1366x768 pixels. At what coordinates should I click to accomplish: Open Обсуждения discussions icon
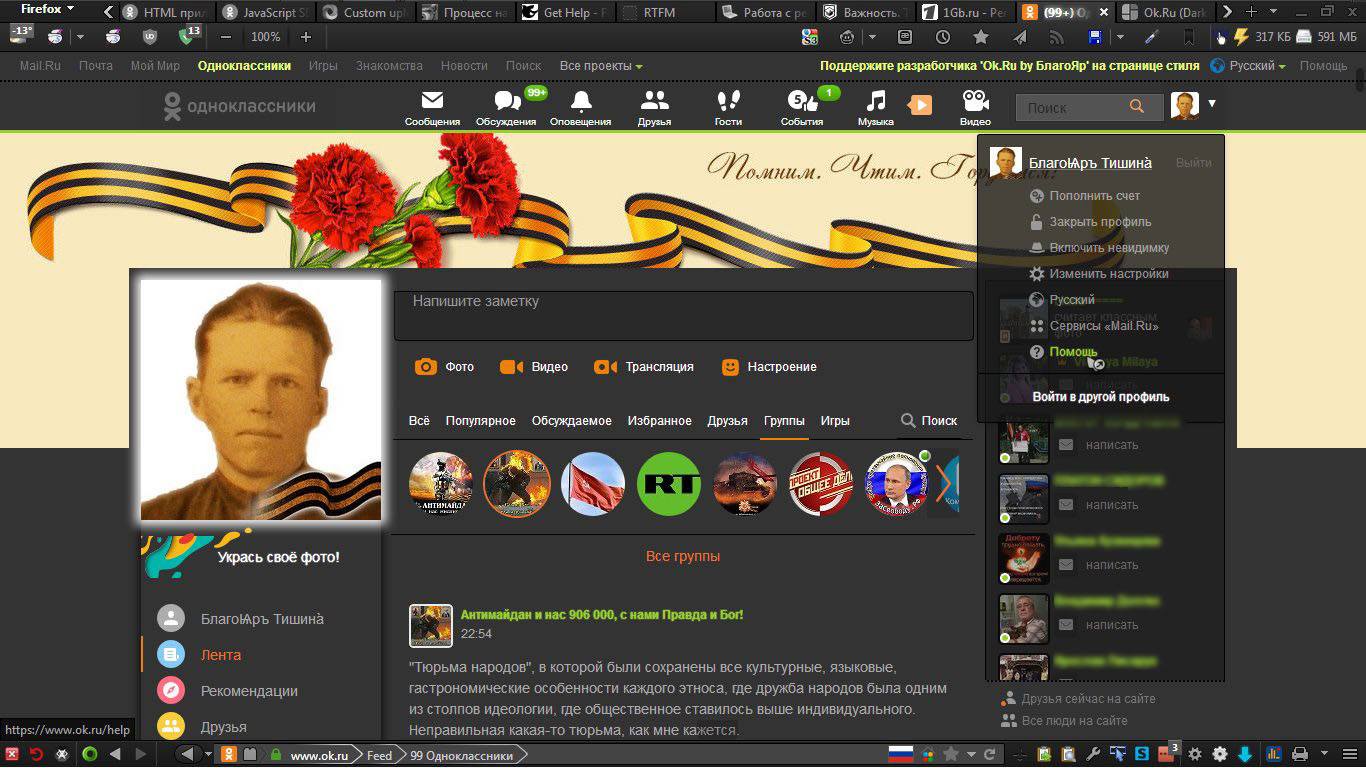507,102
